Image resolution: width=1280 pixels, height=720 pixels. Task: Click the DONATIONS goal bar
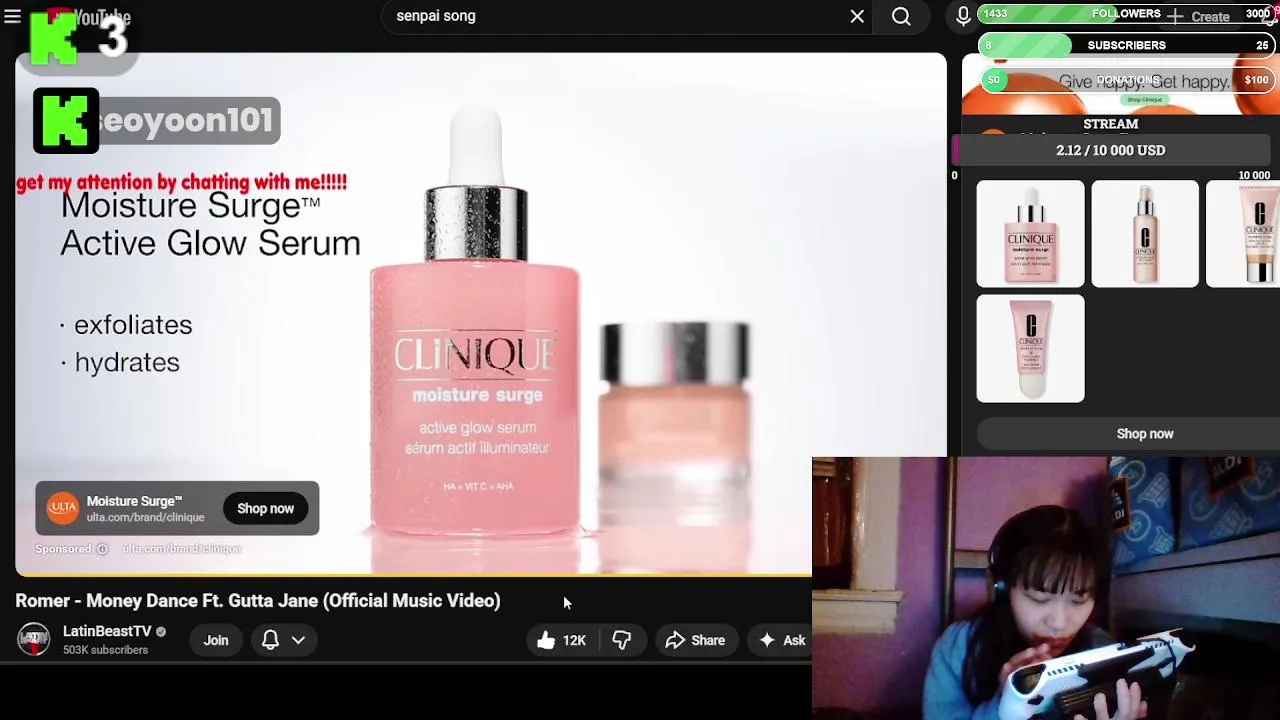pos(1126,80)
